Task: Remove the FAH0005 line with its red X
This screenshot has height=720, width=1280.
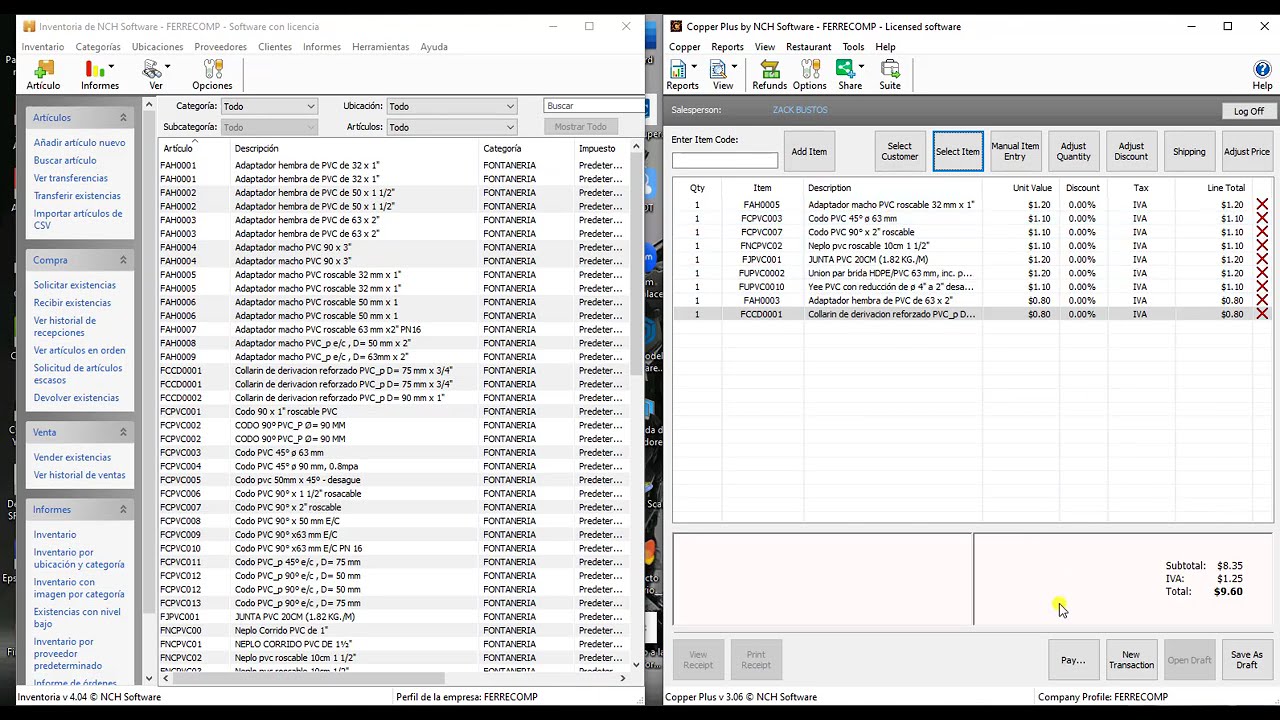Action: pos(1262,205)
